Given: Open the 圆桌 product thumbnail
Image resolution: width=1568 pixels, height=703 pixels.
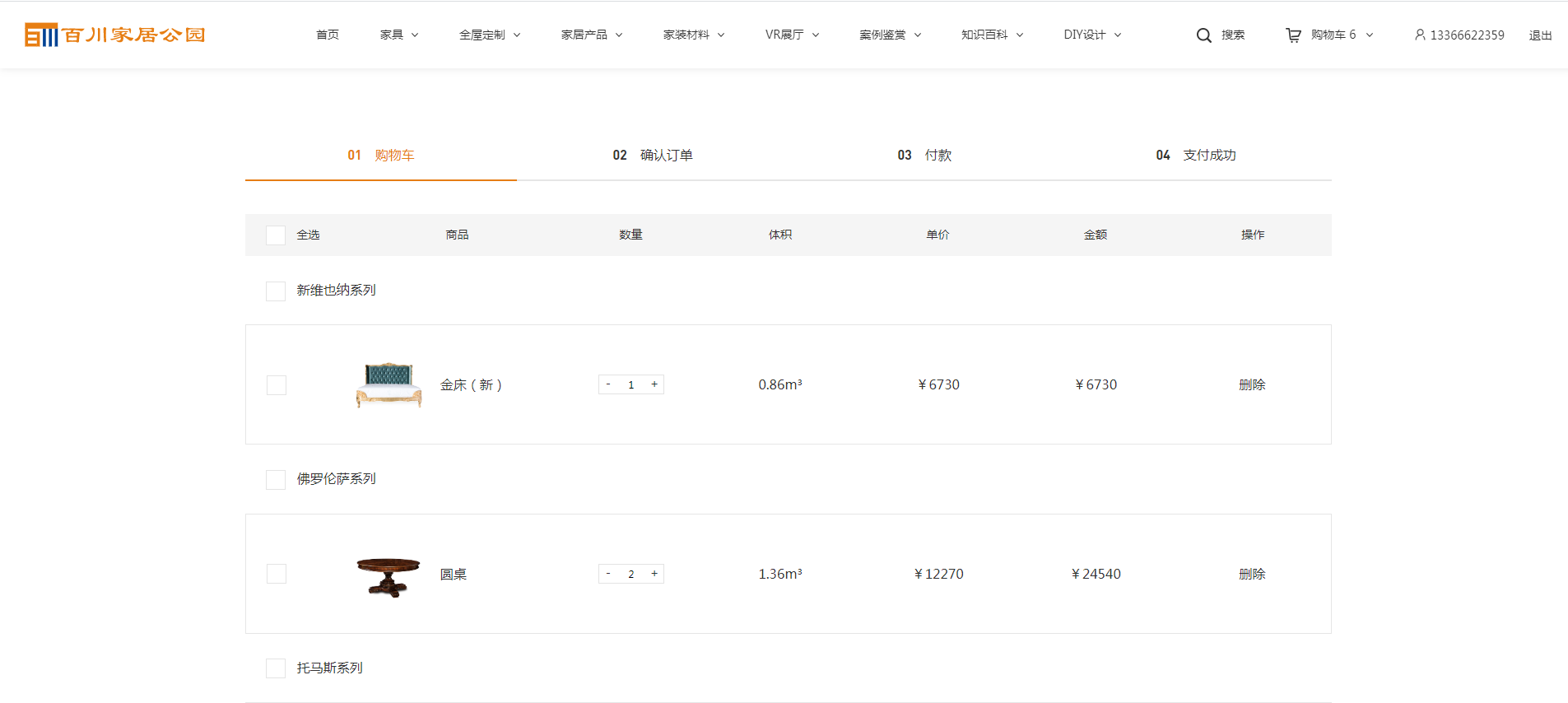Looking at the screenshot, I should point(389,575).
